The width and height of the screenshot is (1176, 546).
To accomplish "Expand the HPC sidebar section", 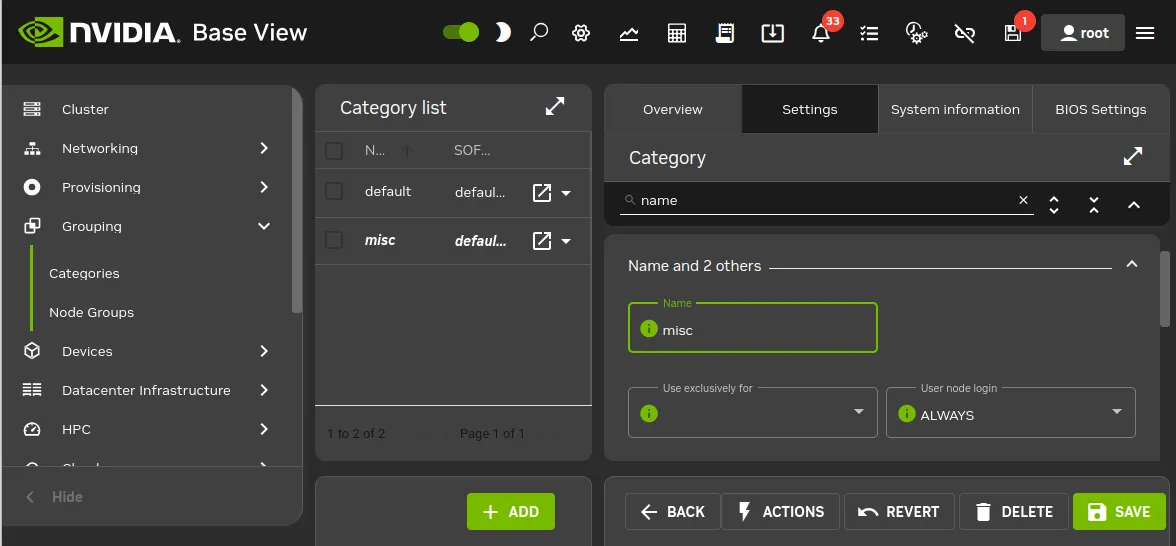I will (x=147, y=430).
